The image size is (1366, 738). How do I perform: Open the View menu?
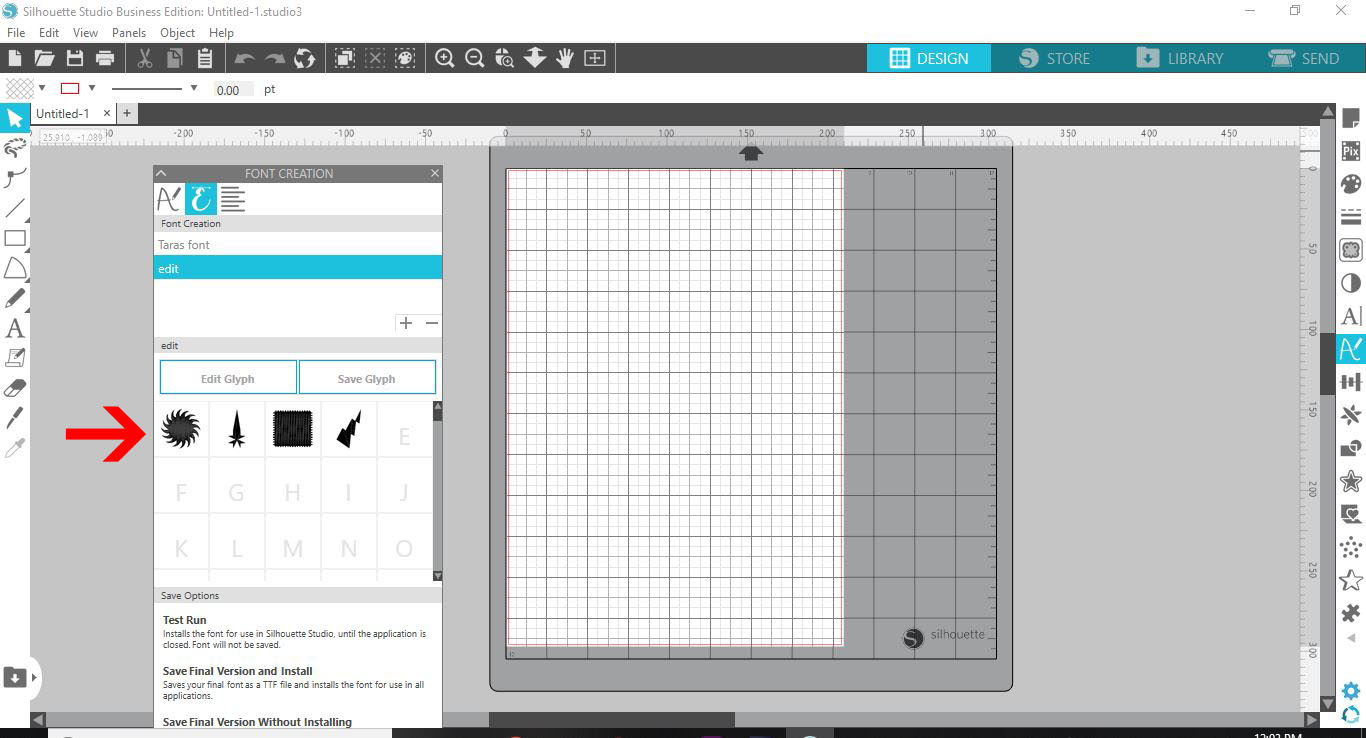pos(85,32)
